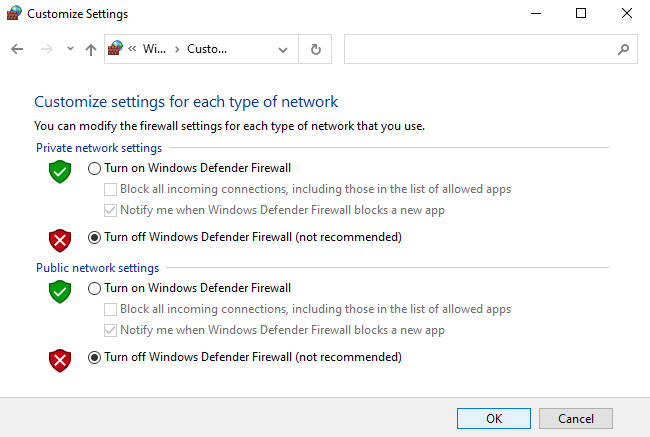Go up one level with up arrow
This screenshot has width=650, height=437.
[x=91, y=49]
